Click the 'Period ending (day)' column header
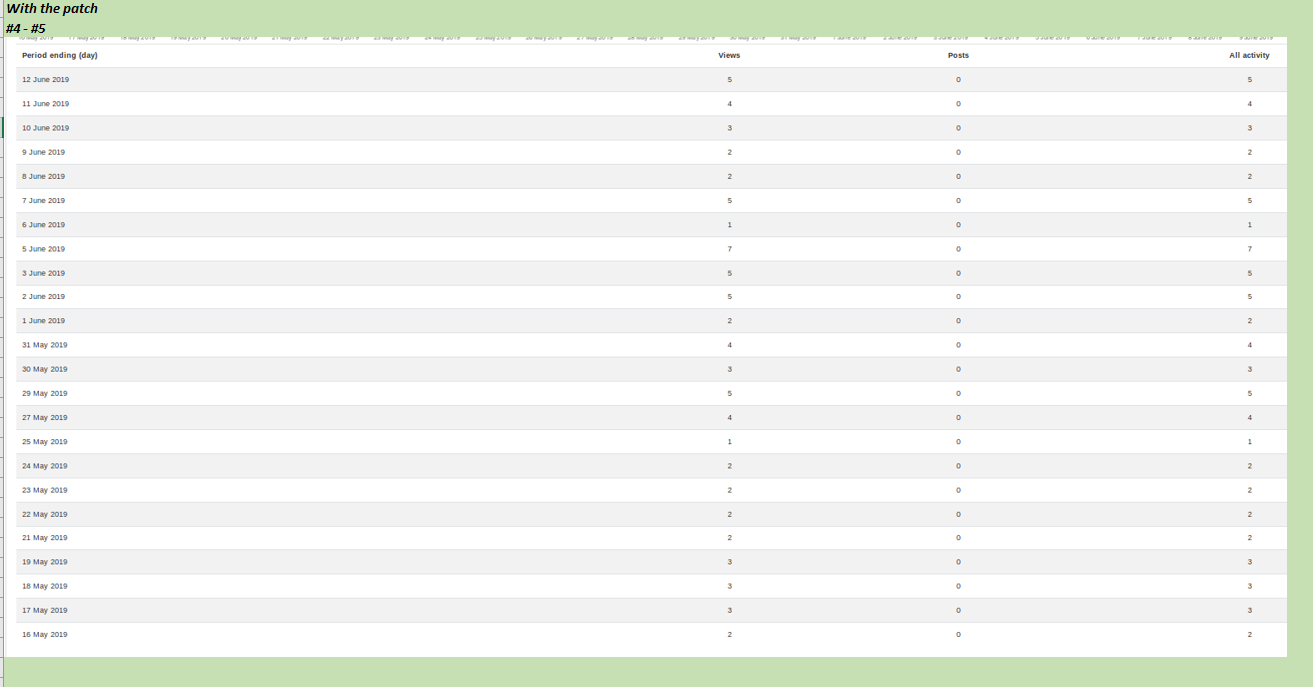 pos(60,55)
